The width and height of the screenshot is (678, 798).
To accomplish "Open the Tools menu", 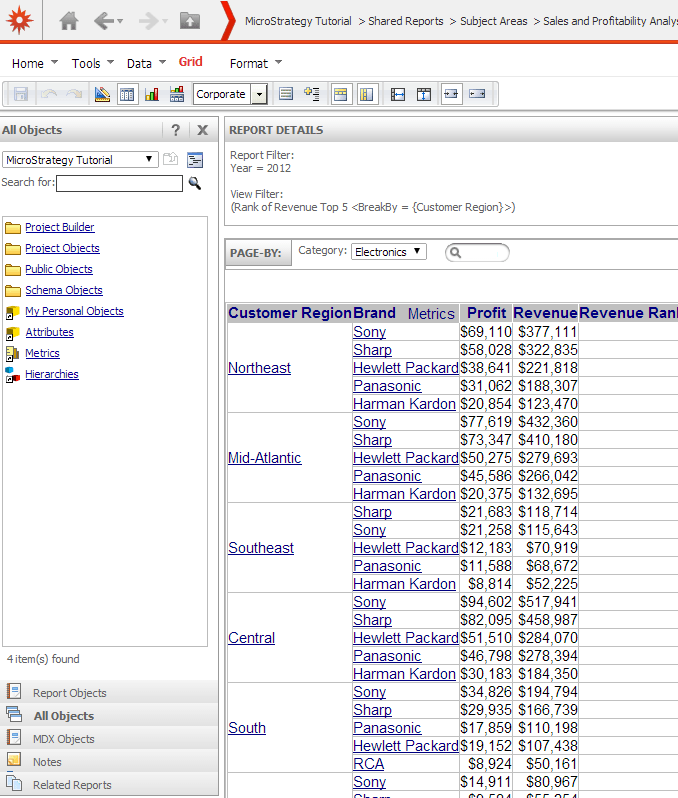I will (86, 63).
